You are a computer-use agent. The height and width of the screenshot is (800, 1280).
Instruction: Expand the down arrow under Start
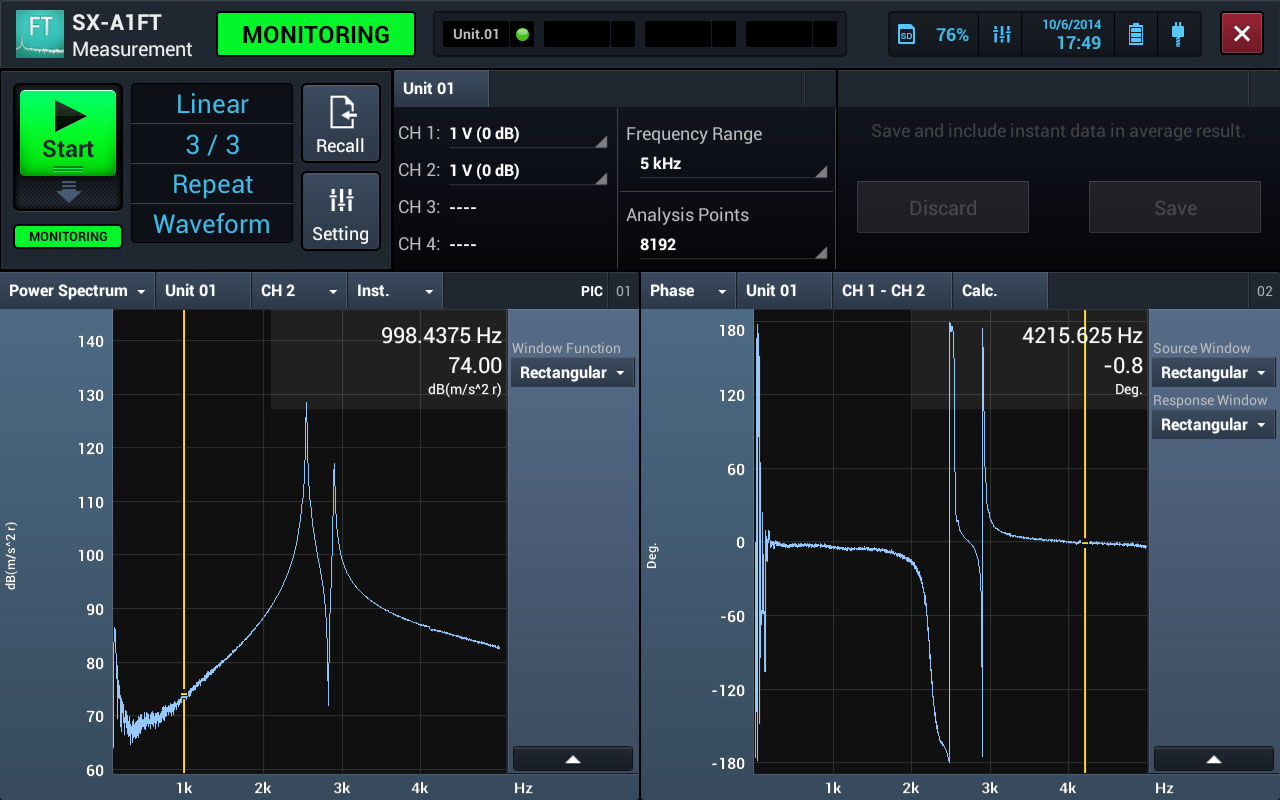68,193
